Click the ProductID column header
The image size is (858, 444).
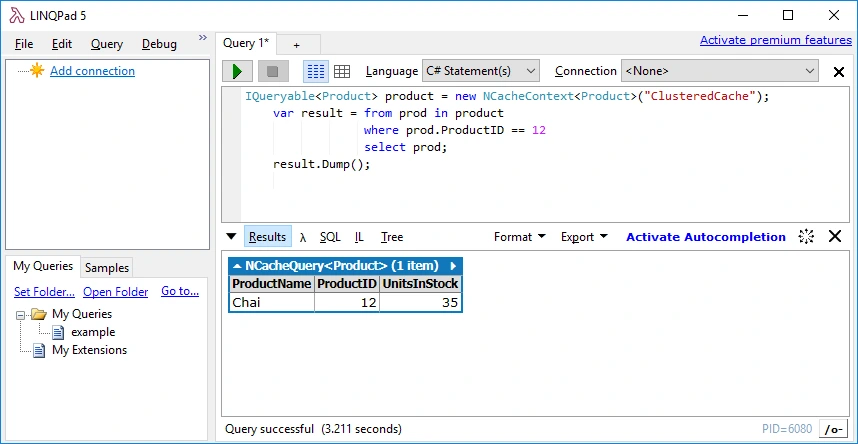click(347, 284)
